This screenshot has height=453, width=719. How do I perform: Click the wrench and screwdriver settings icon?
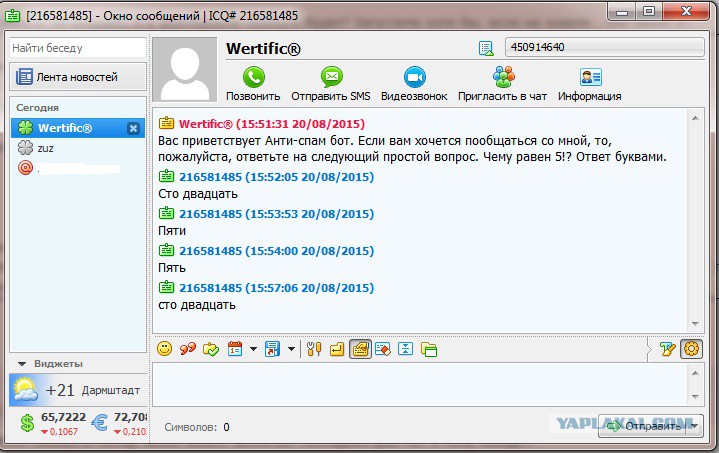click(314, 349)
